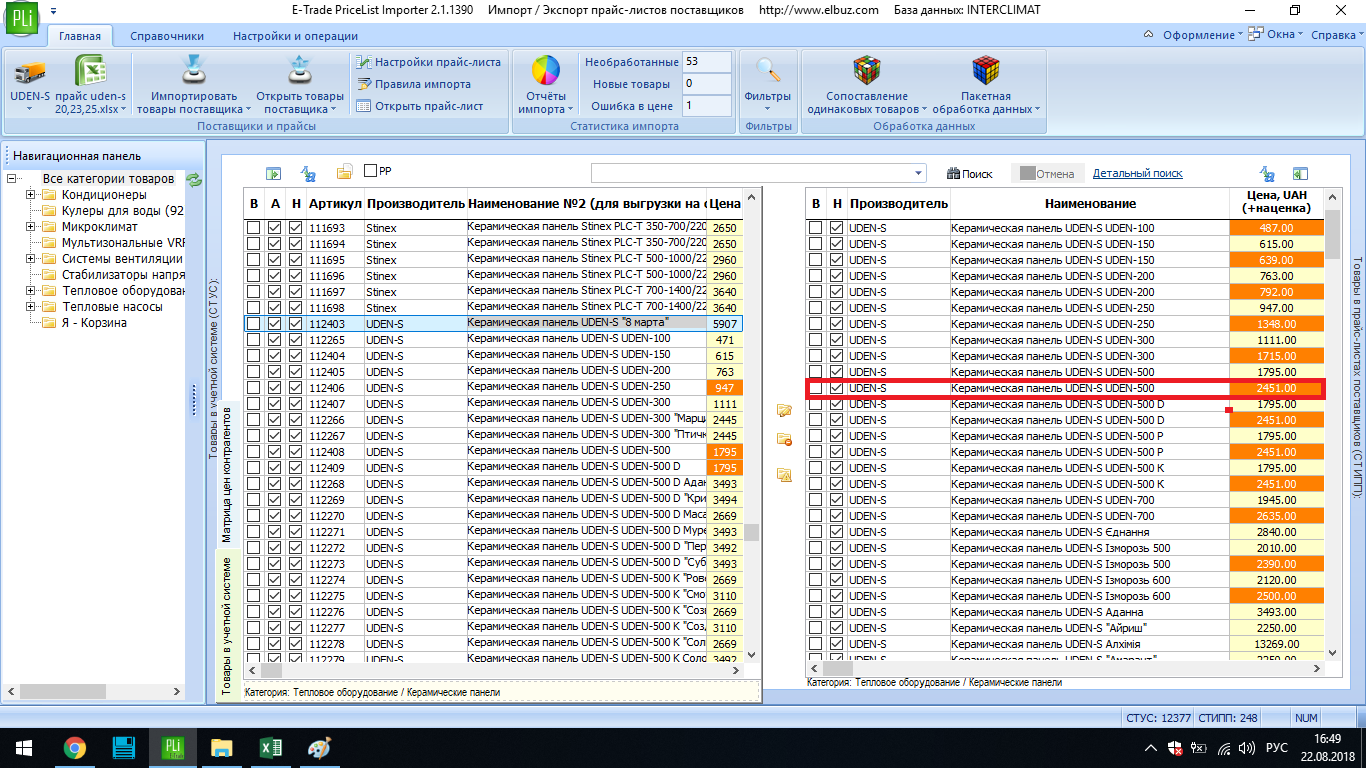
Task: Open Paint from the taskbar
Action: [x=318, y=748]
